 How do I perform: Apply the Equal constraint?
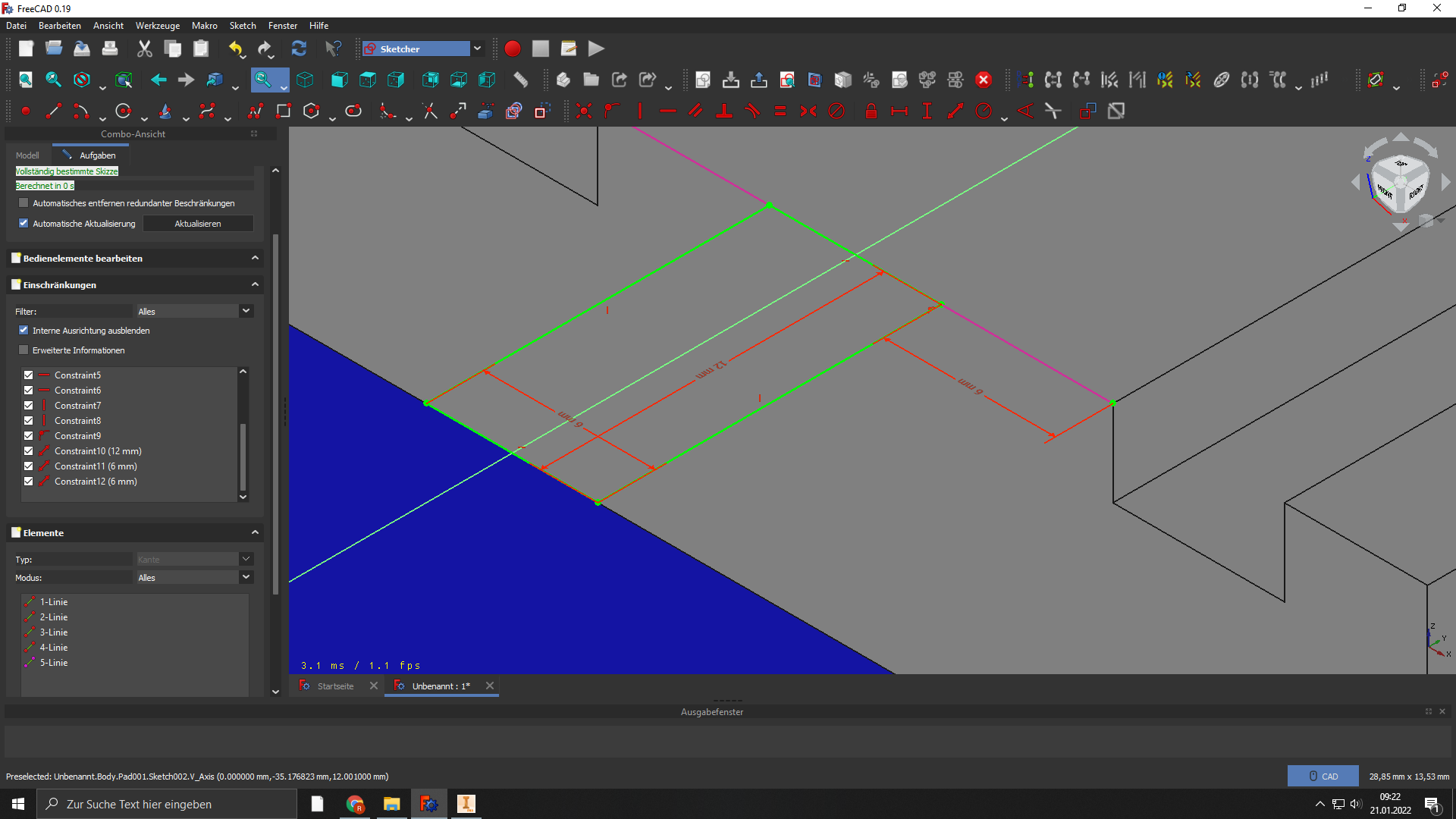tap(780, 111)
